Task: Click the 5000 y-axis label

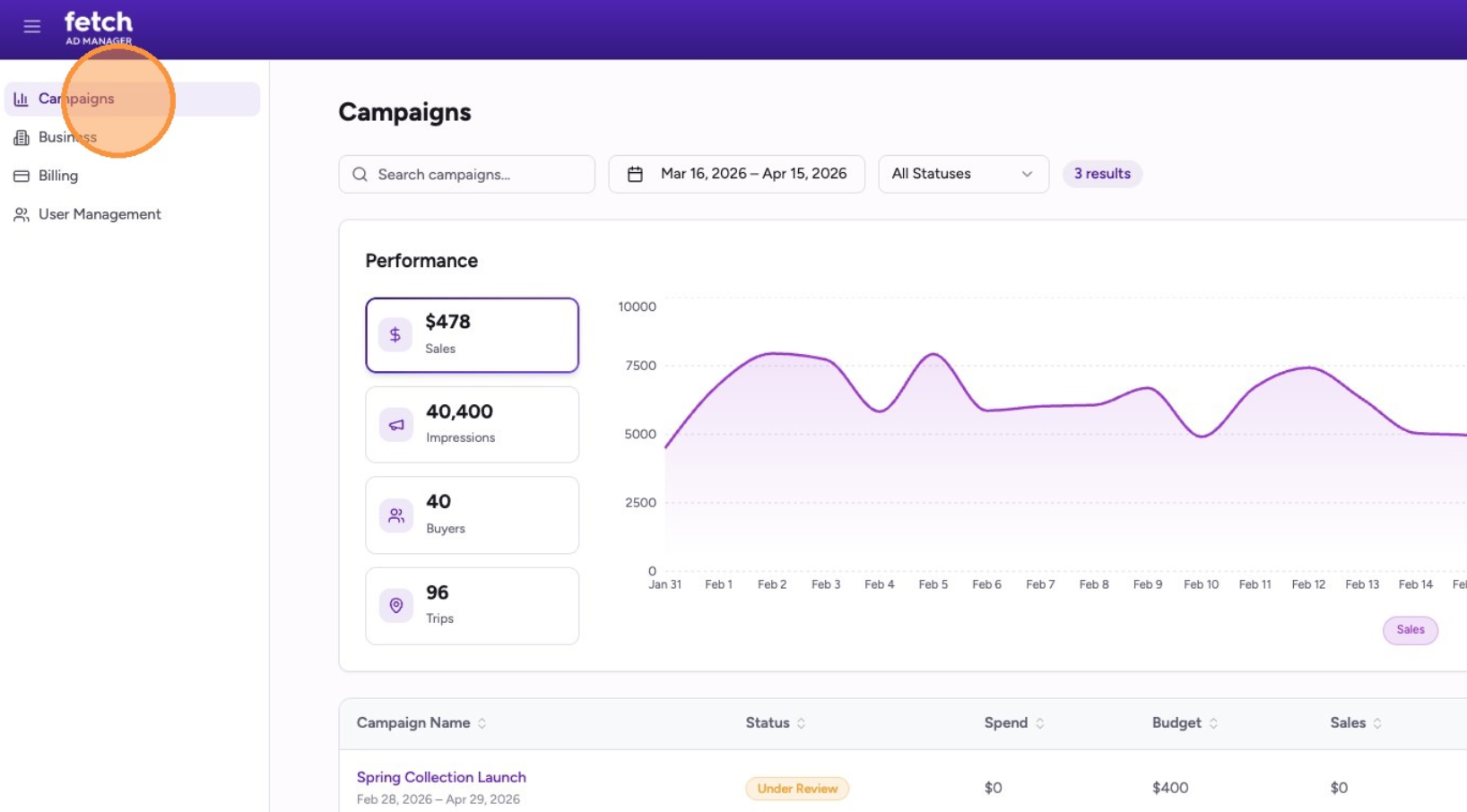Action: click(640, 435)
